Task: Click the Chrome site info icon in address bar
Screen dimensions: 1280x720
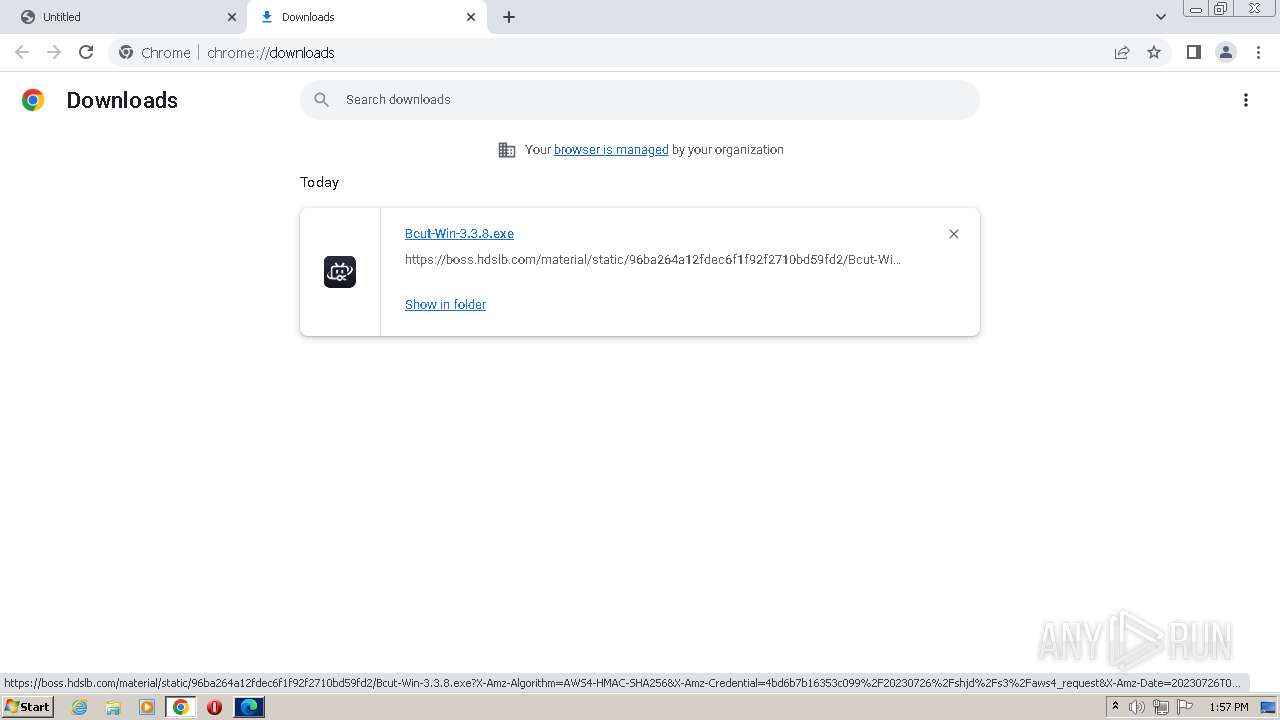Action: click(126, 52)
